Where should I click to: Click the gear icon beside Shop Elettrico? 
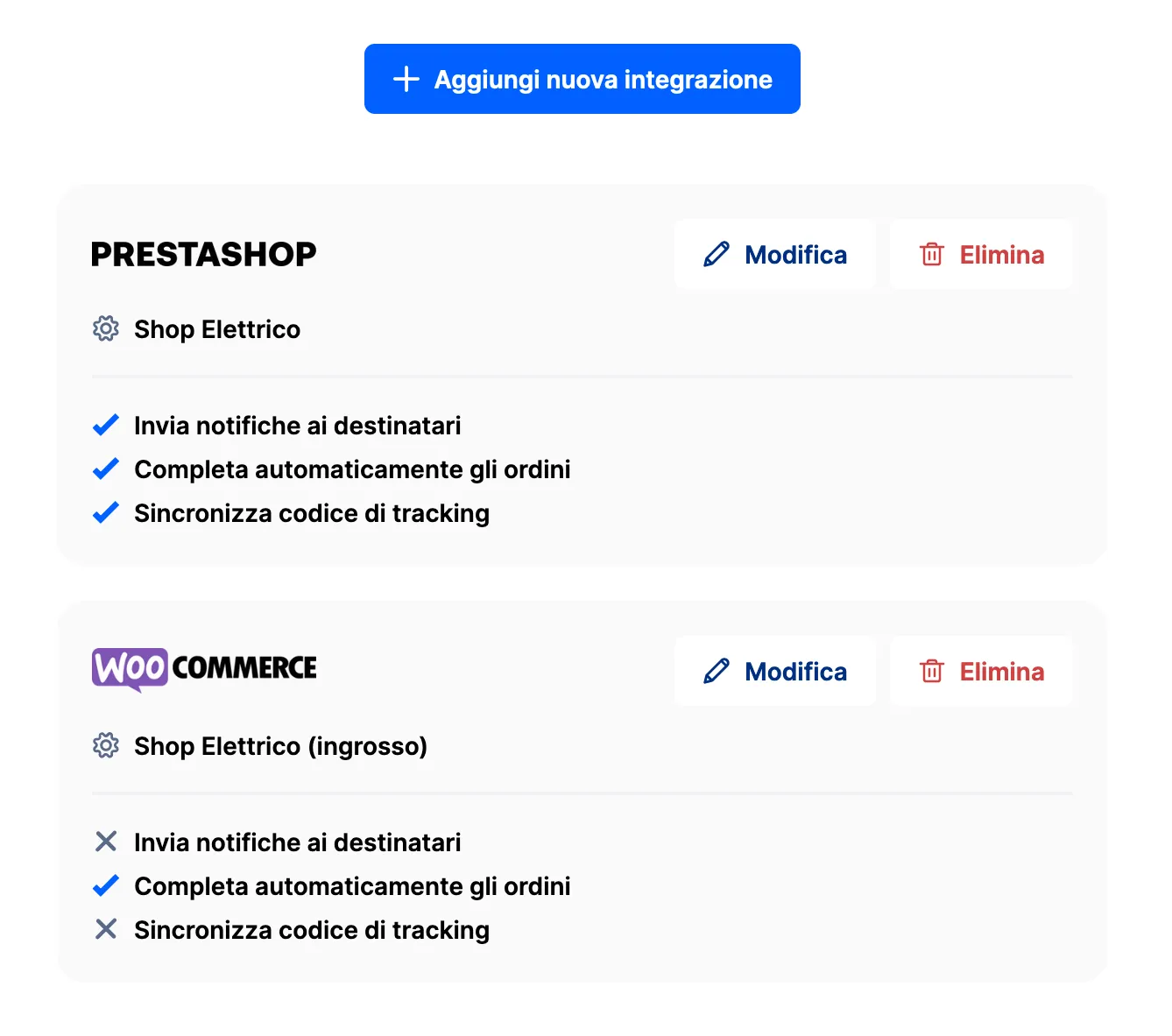click(x=106, y=329)
